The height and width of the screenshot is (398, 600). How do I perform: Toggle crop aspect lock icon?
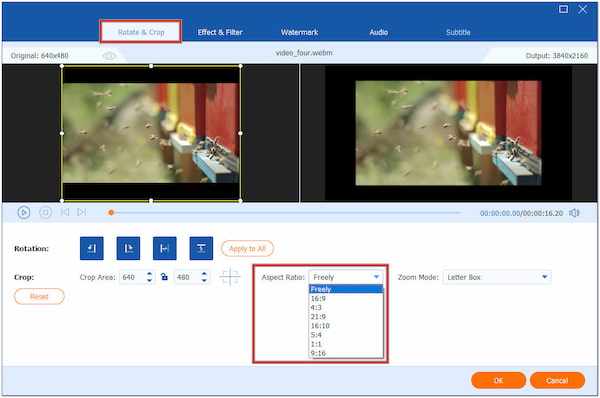tap(164, 277)
